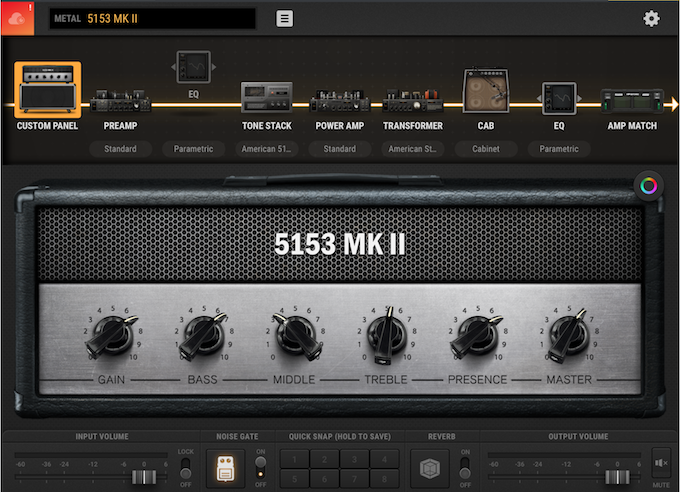This screenshot has height=492, width=680.
Task: Select the Tone Stack module icon
Action: pos(267,98)
